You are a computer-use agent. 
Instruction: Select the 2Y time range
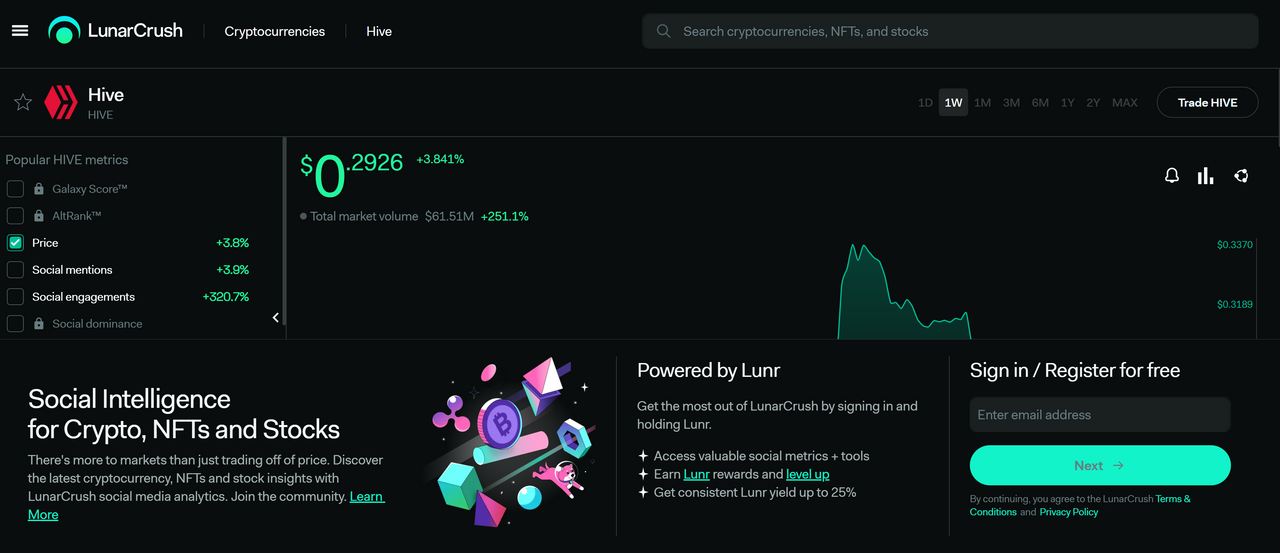1093,102
